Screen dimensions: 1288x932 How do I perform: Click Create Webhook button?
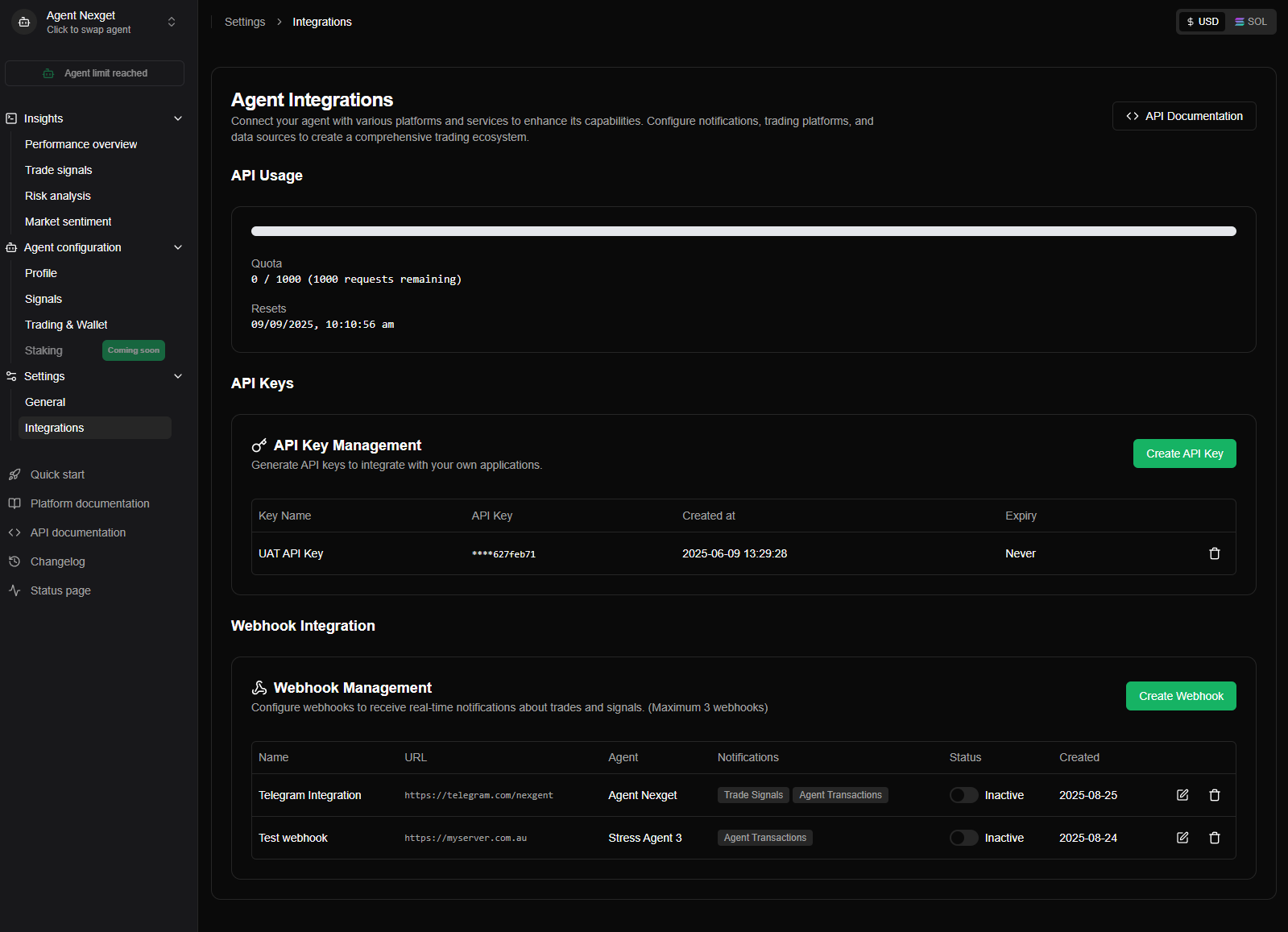(1181, 696)
